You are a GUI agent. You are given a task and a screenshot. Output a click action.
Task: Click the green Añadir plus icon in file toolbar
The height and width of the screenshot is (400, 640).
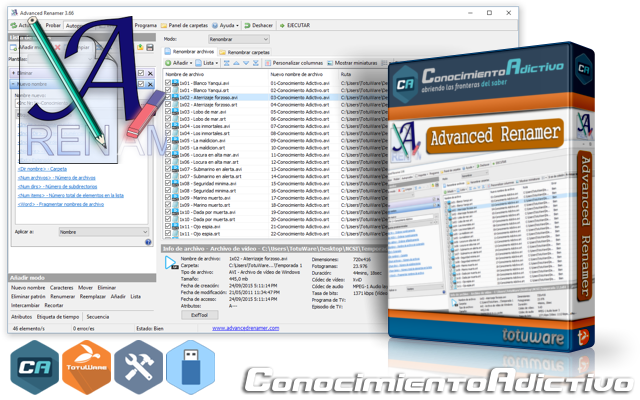(168, 63)
